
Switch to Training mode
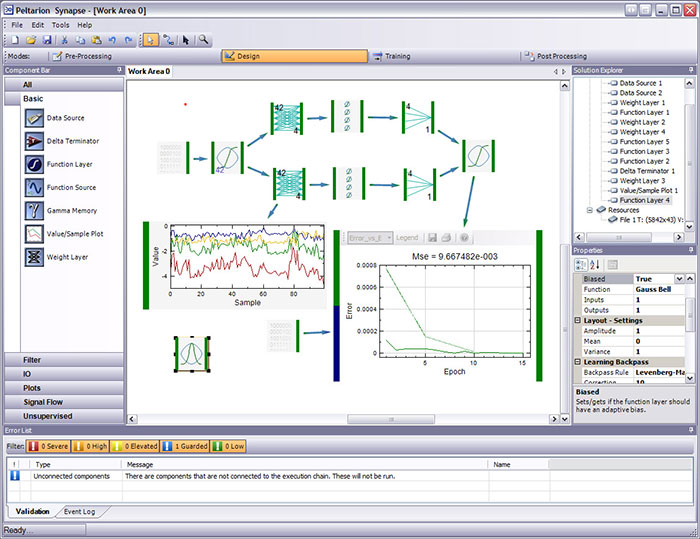(x=397, y=57)
